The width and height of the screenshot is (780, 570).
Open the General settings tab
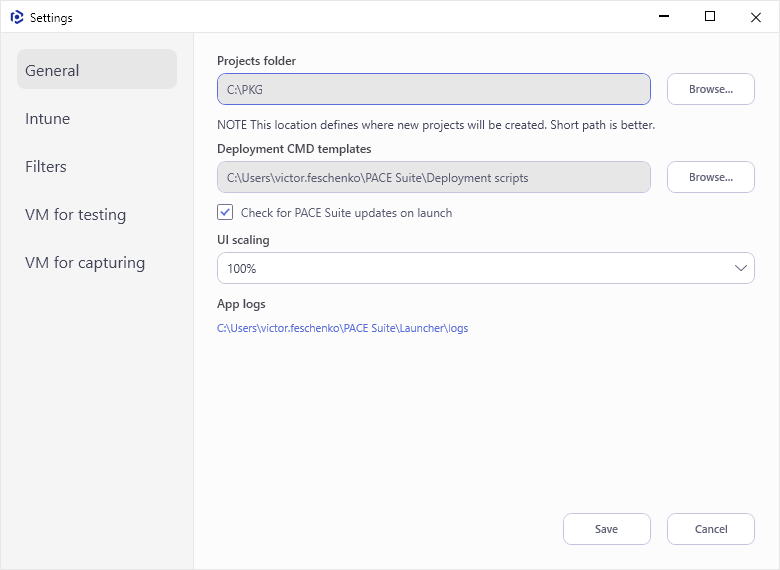pos(97,70)
